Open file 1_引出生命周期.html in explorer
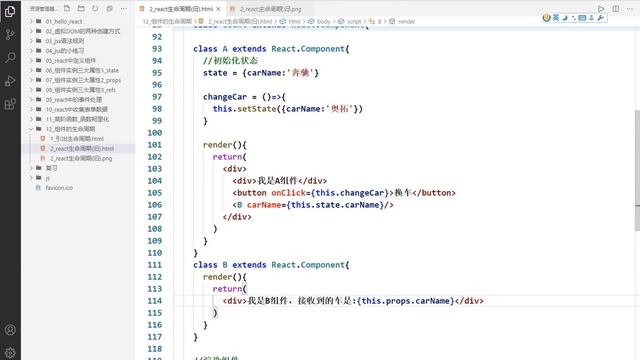 78,139
